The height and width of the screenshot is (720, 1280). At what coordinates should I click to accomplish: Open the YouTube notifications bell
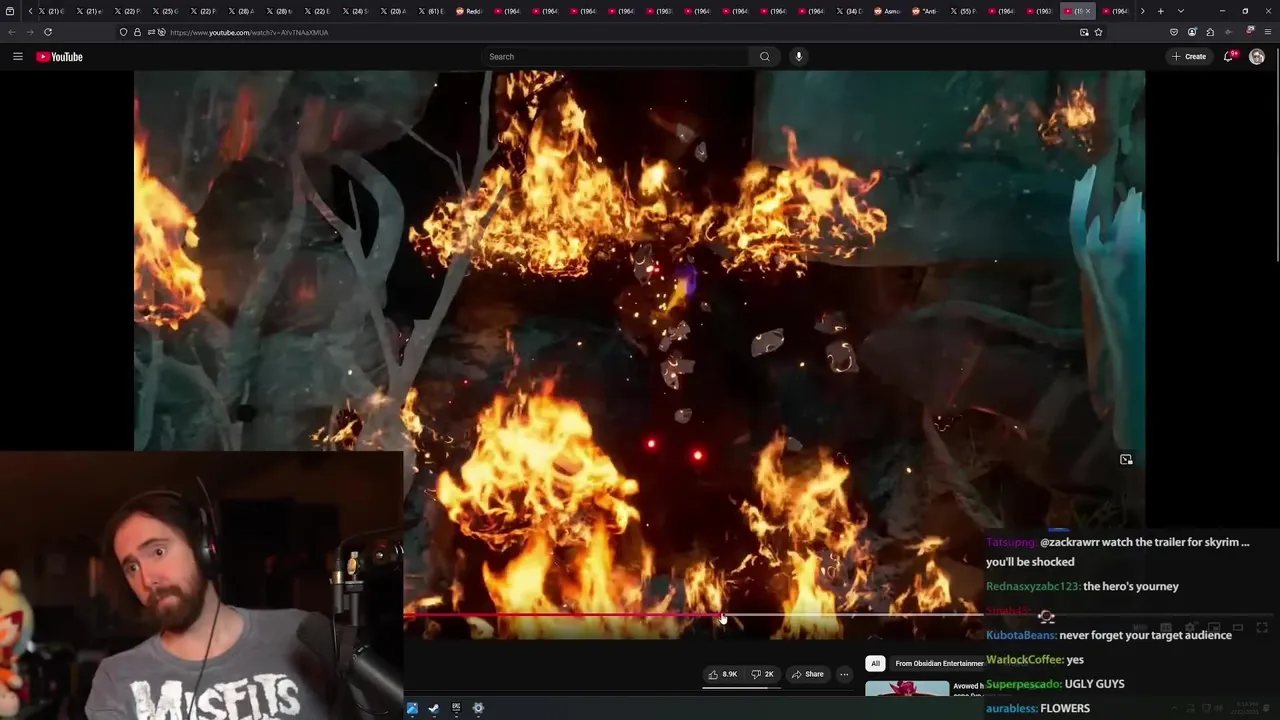pyautogui.click(x=1229, y=57)
